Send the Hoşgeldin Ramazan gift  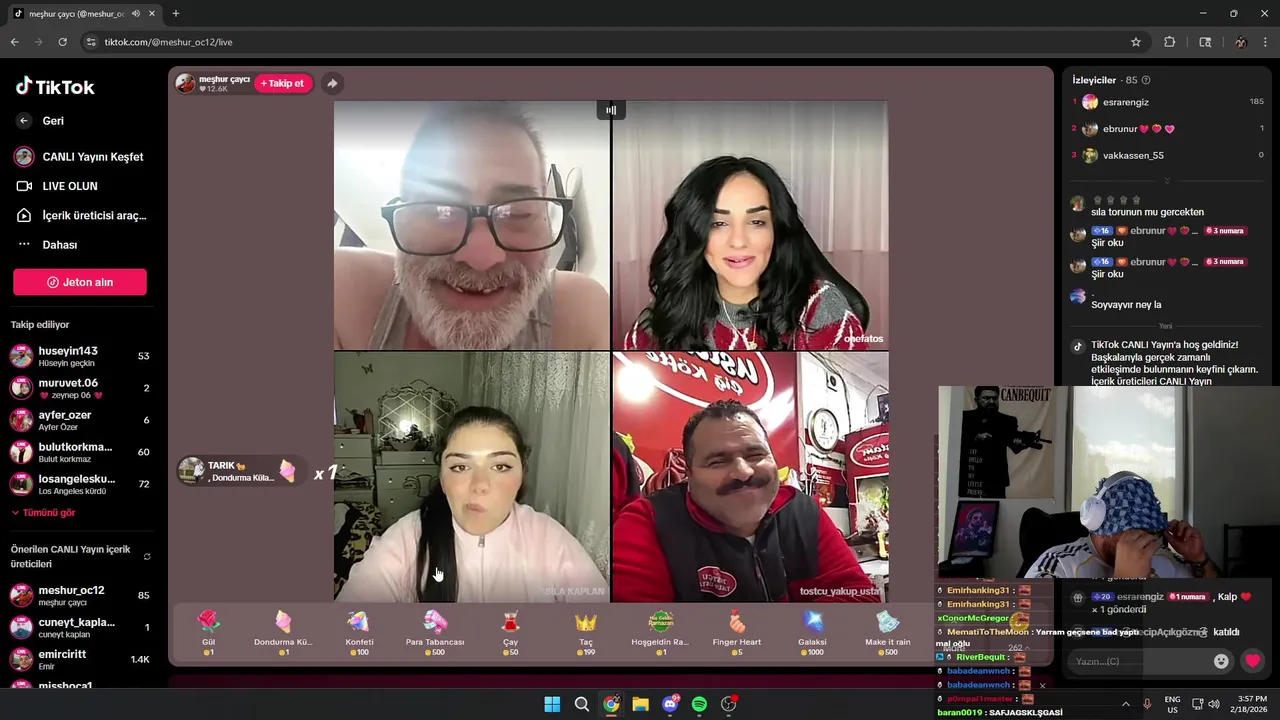(660, 632)
